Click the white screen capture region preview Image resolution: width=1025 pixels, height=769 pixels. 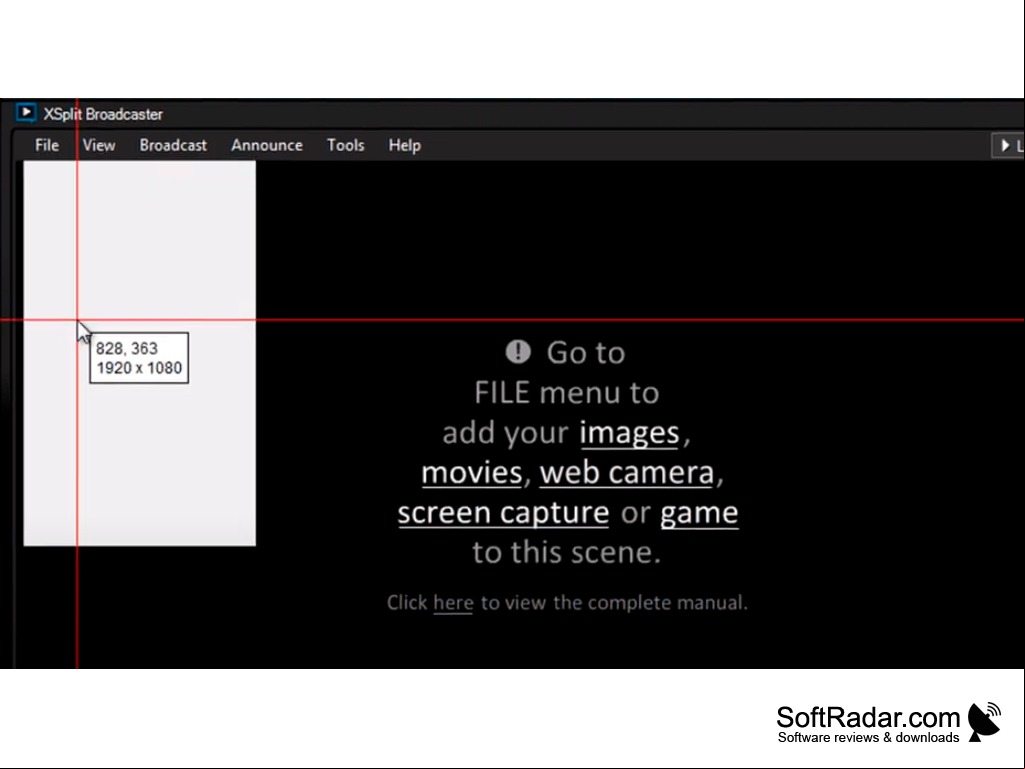(x=140, y=353)
